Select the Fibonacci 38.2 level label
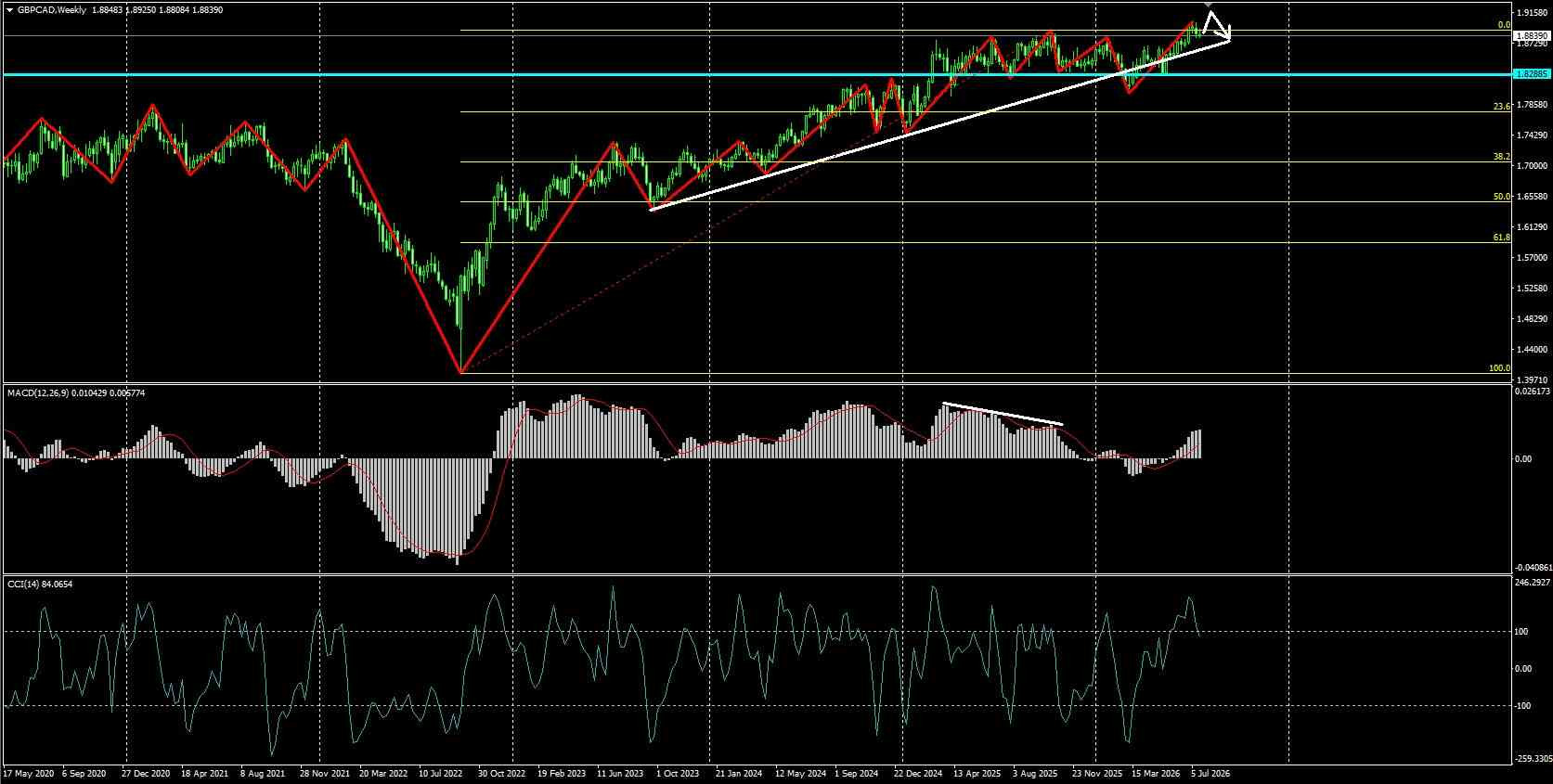Screen dimensions: 1553x784 [x=1502, y=157]
